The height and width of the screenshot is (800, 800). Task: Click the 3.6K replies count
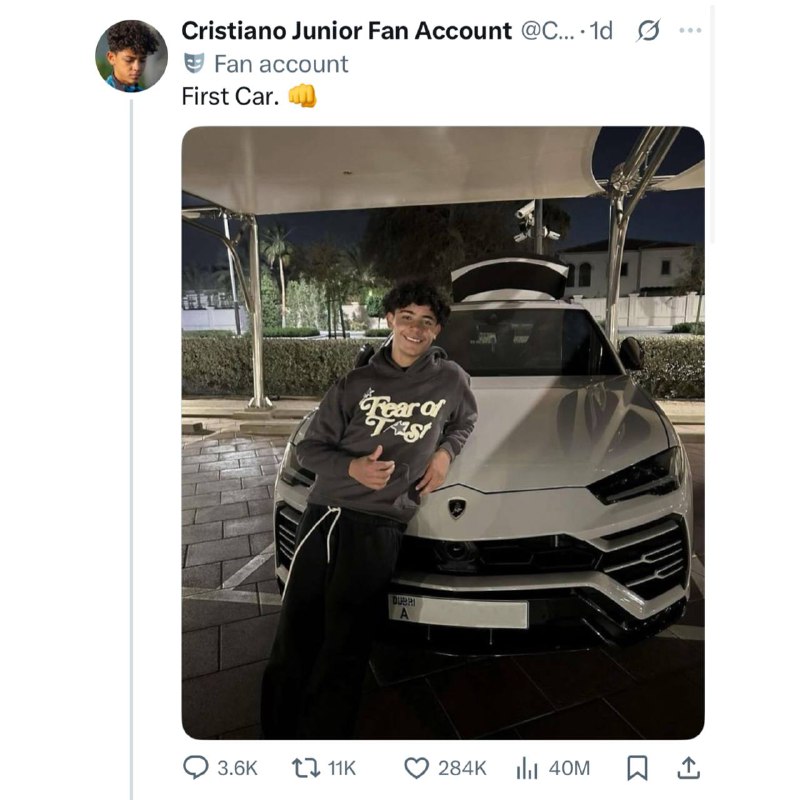tap(238, 768)
